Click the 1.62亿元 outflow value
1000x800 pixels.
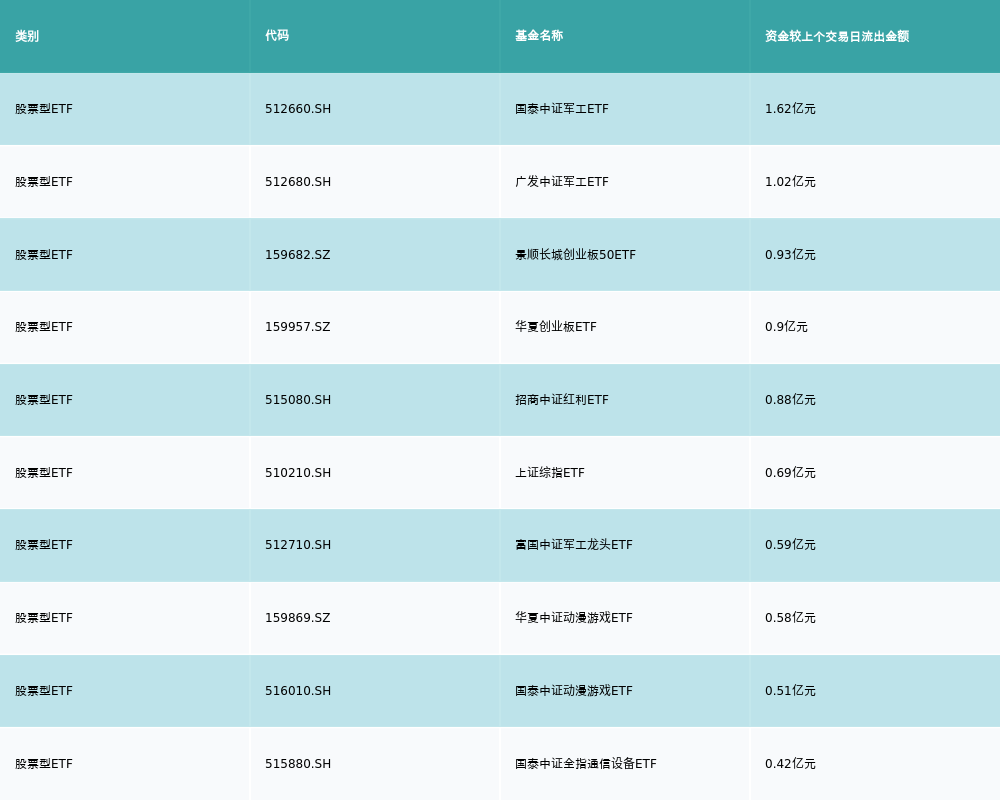[790, 109]
